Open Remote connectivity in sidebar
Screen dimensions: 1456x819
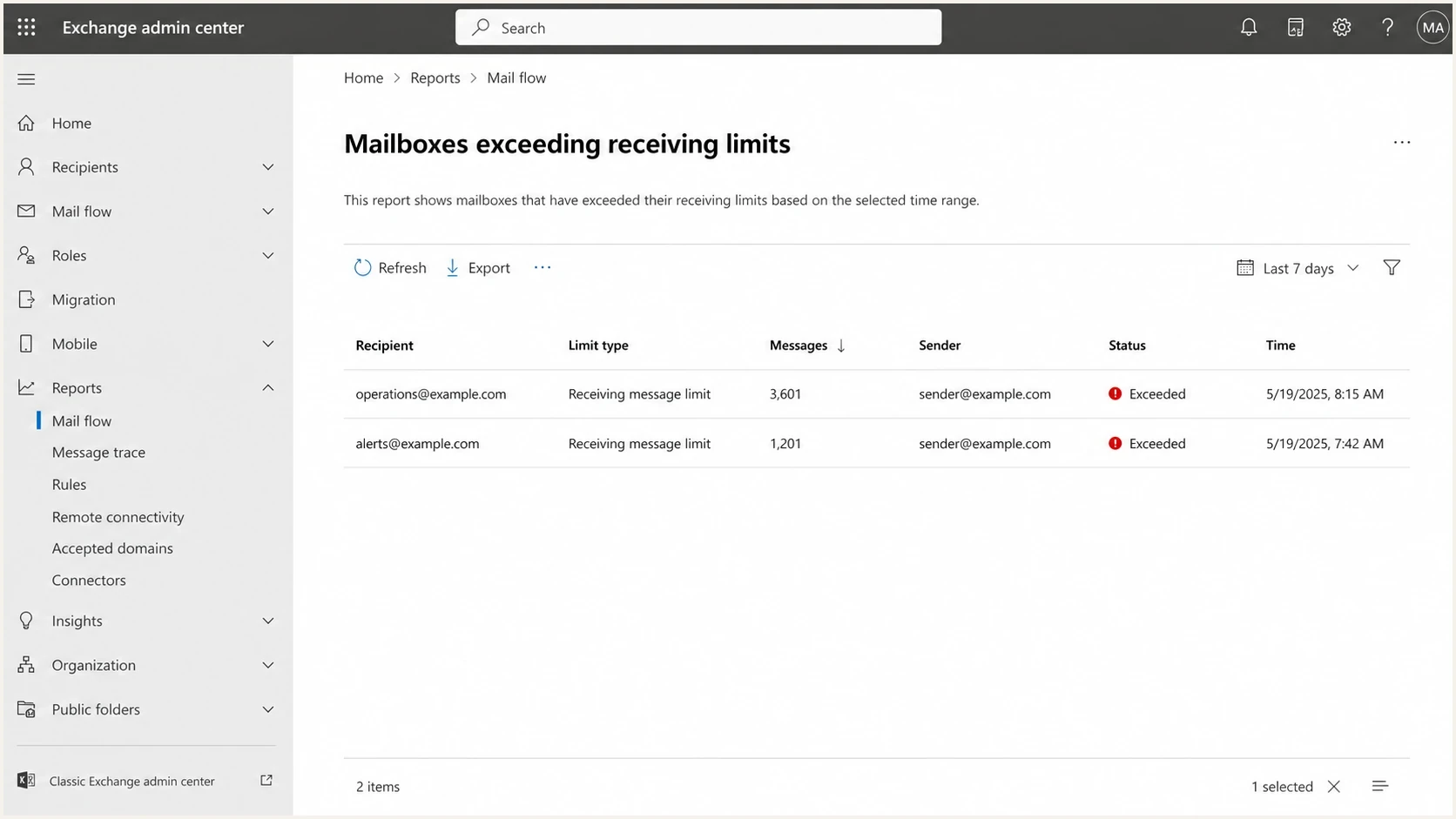pos(118,516)
